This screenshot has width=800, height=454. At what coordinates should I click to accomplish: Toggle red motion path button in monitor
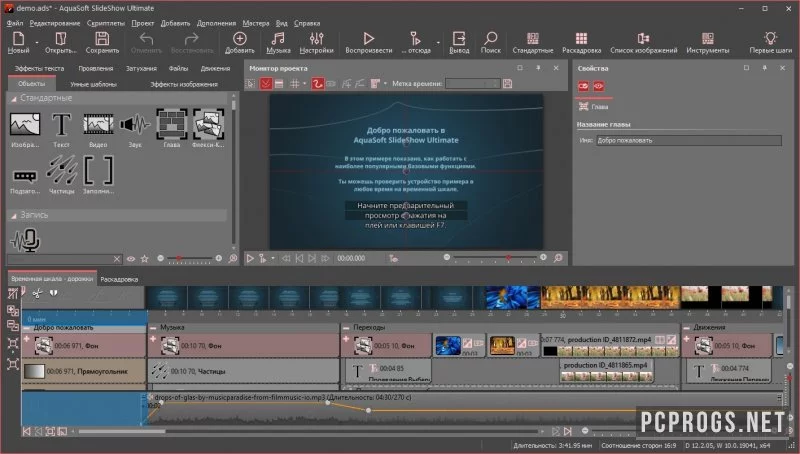click(317, 84)
